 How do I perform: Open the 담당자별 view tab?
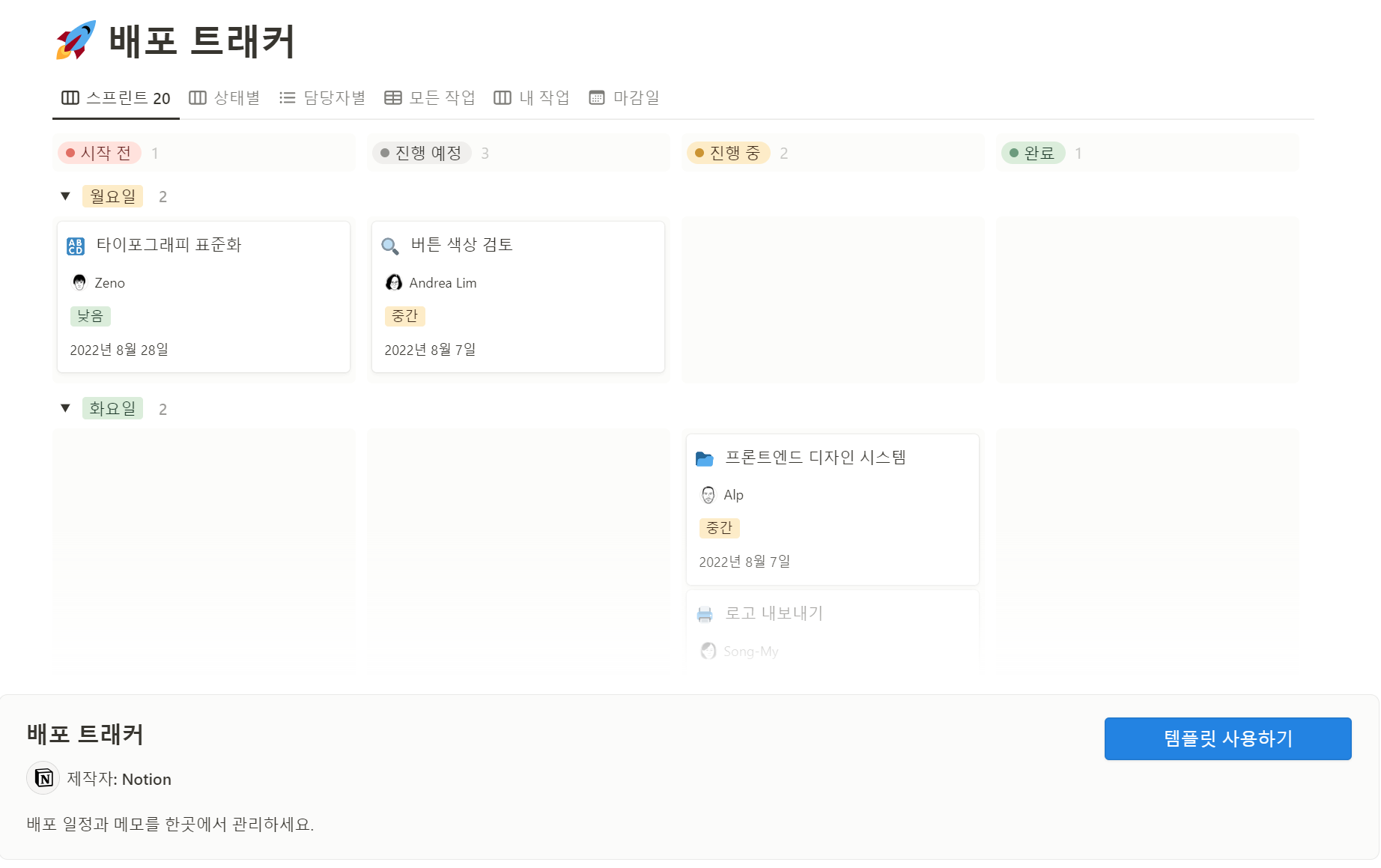(322, 98)
